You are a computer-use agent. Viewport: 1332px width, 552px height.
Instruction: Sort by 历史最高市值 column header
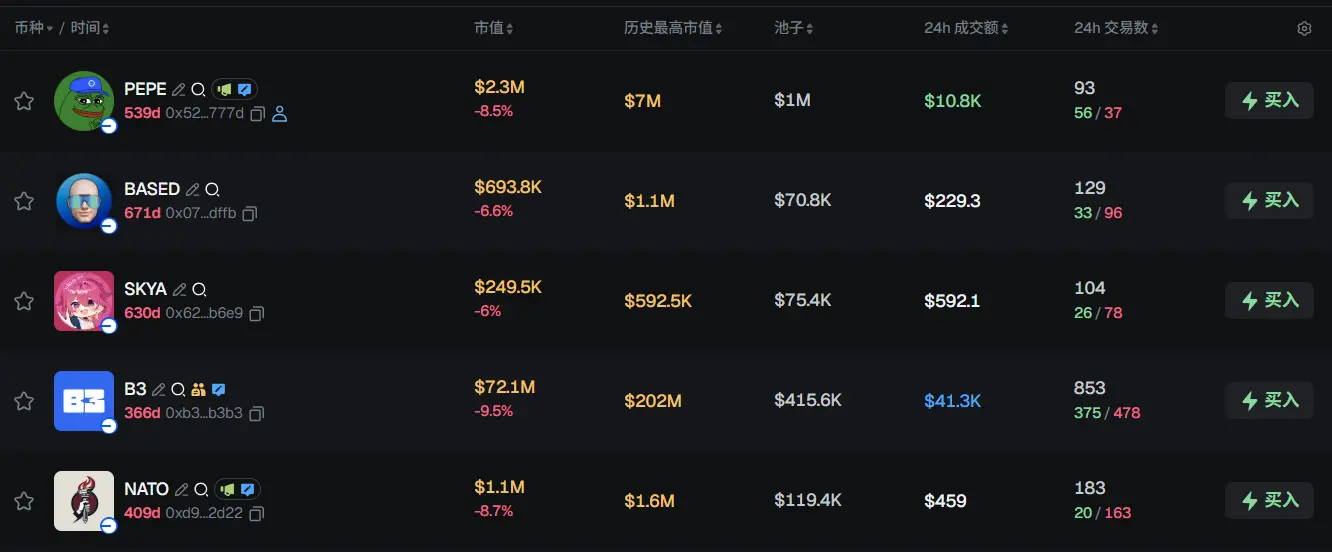(673, 28)
